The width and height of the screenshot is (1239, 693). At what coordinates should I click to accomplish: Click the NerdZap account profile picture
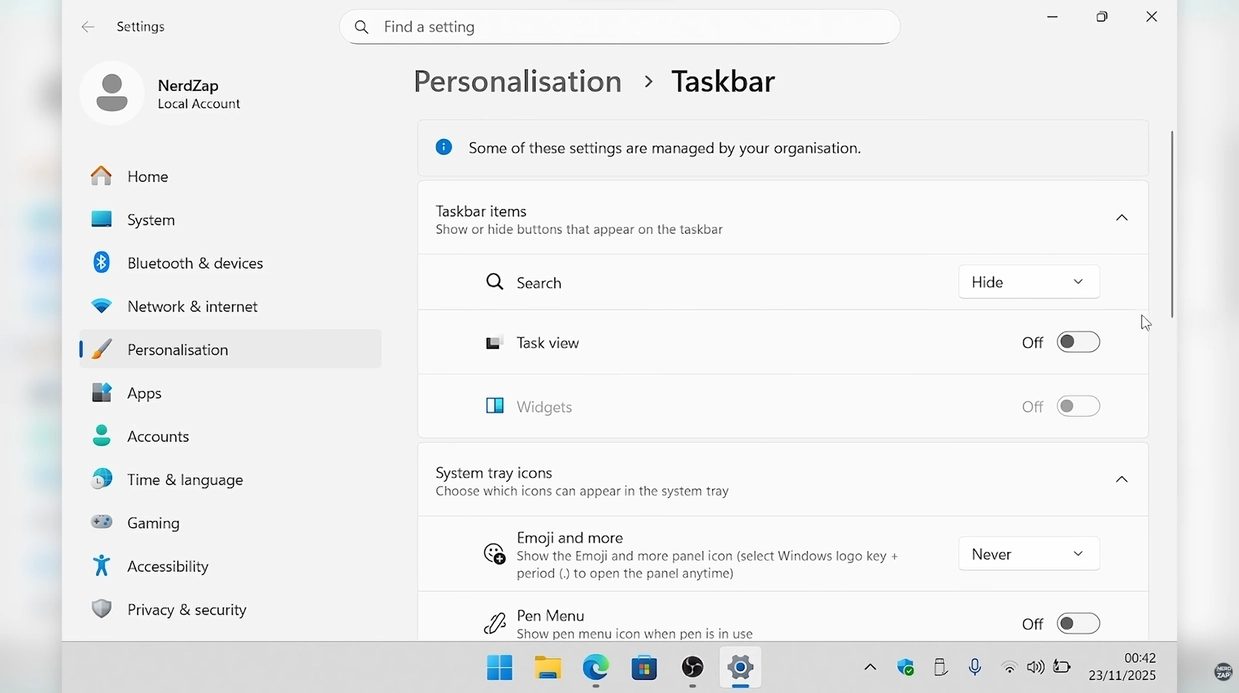point(112,93)
